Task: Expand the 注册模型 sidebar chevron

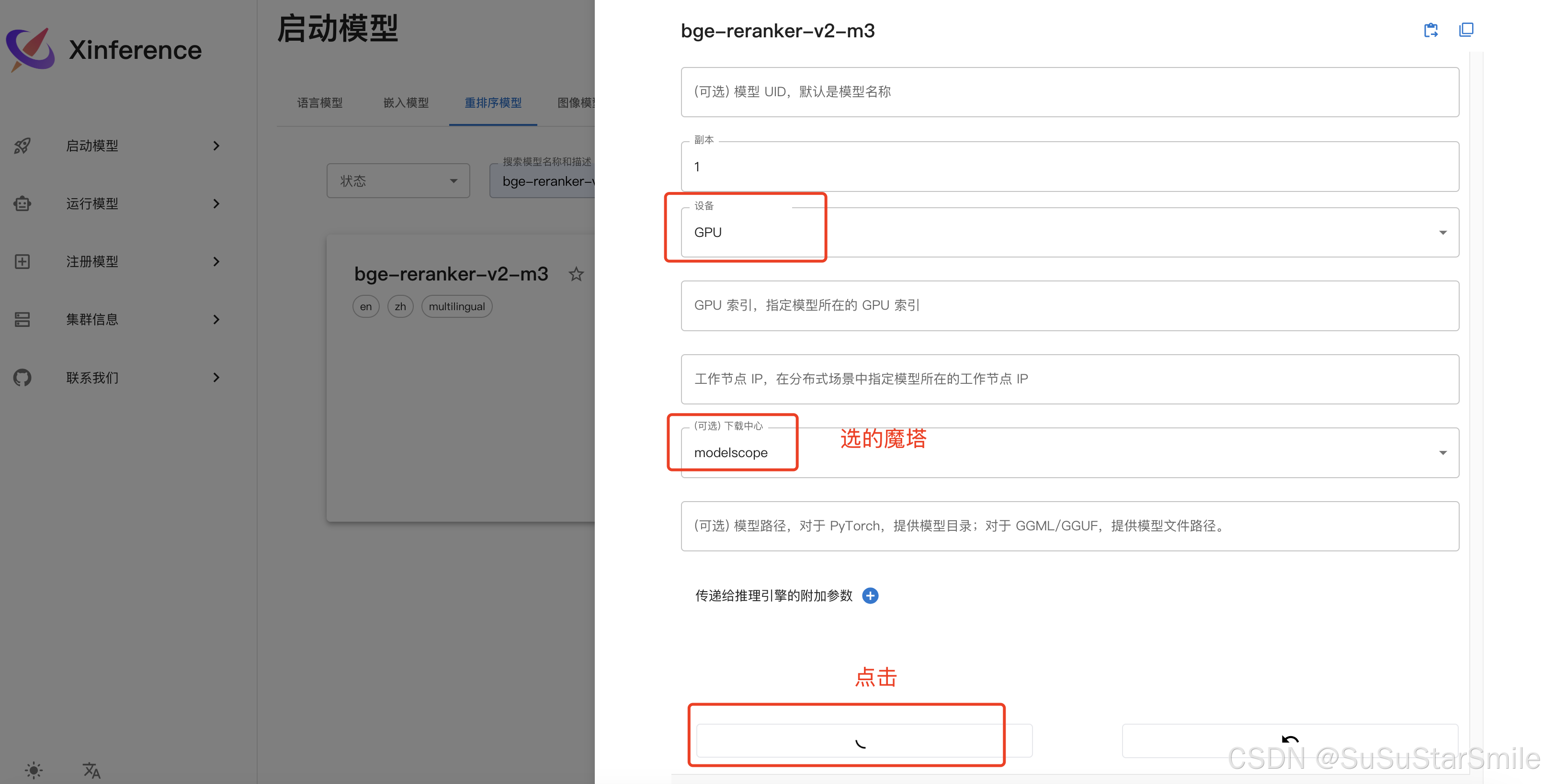Action: 216,261
